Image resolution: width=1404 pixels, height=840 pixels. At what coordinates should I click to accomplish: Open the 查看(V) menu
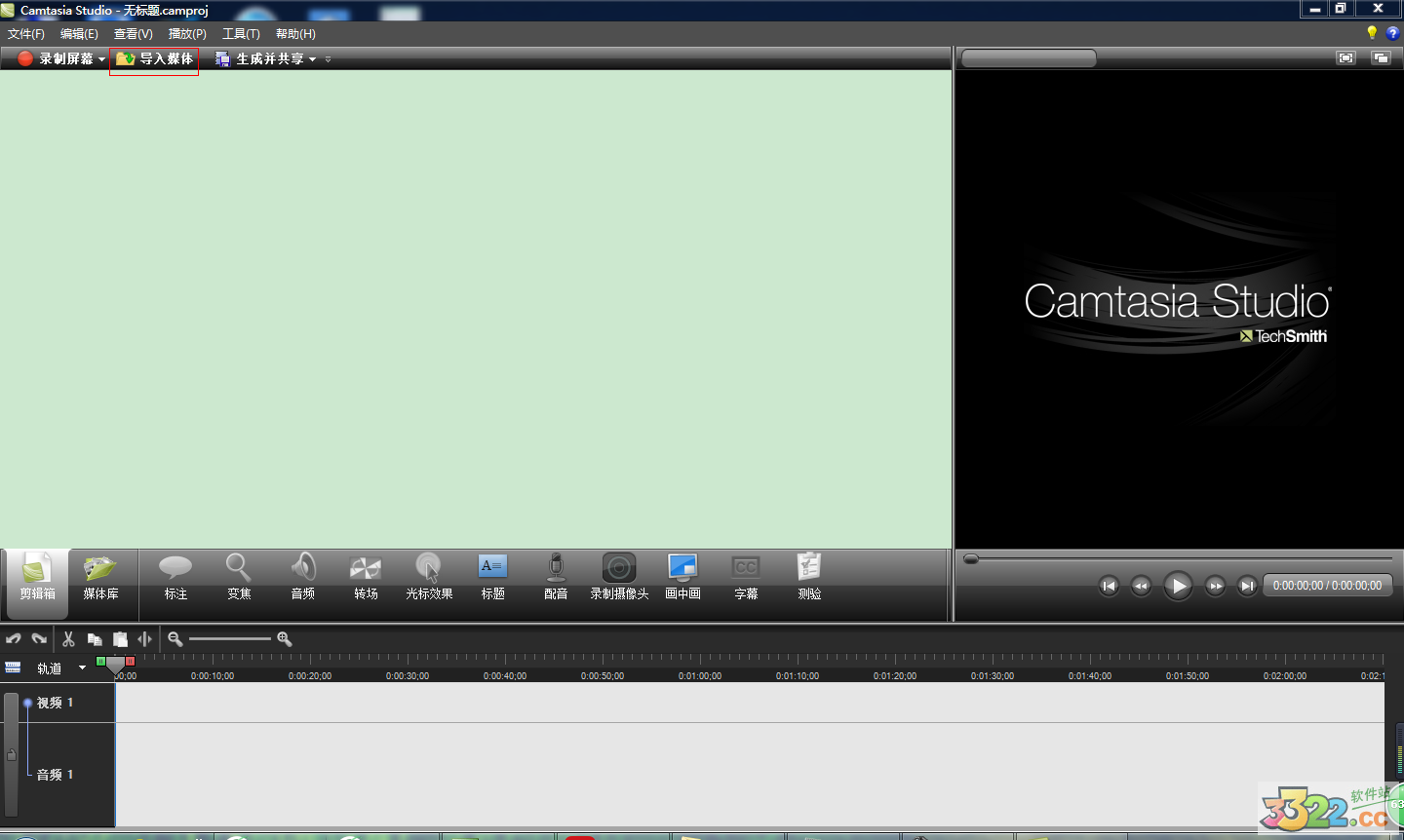pos(134,34)
